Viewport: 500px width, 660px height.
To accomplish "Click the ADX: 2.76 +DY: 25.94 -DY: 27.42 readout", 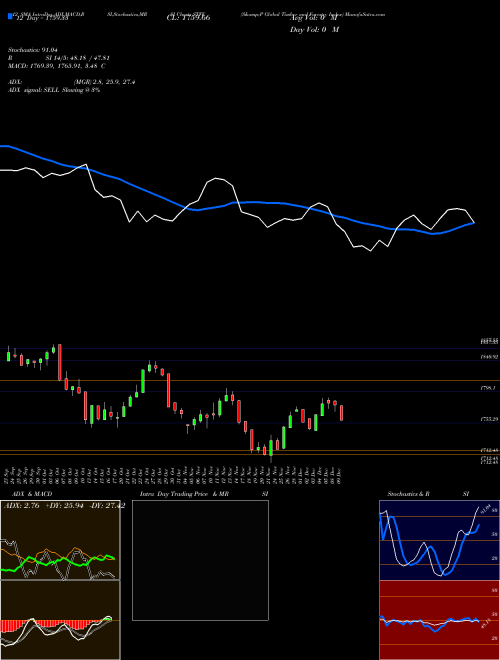I will pos(64,506).
